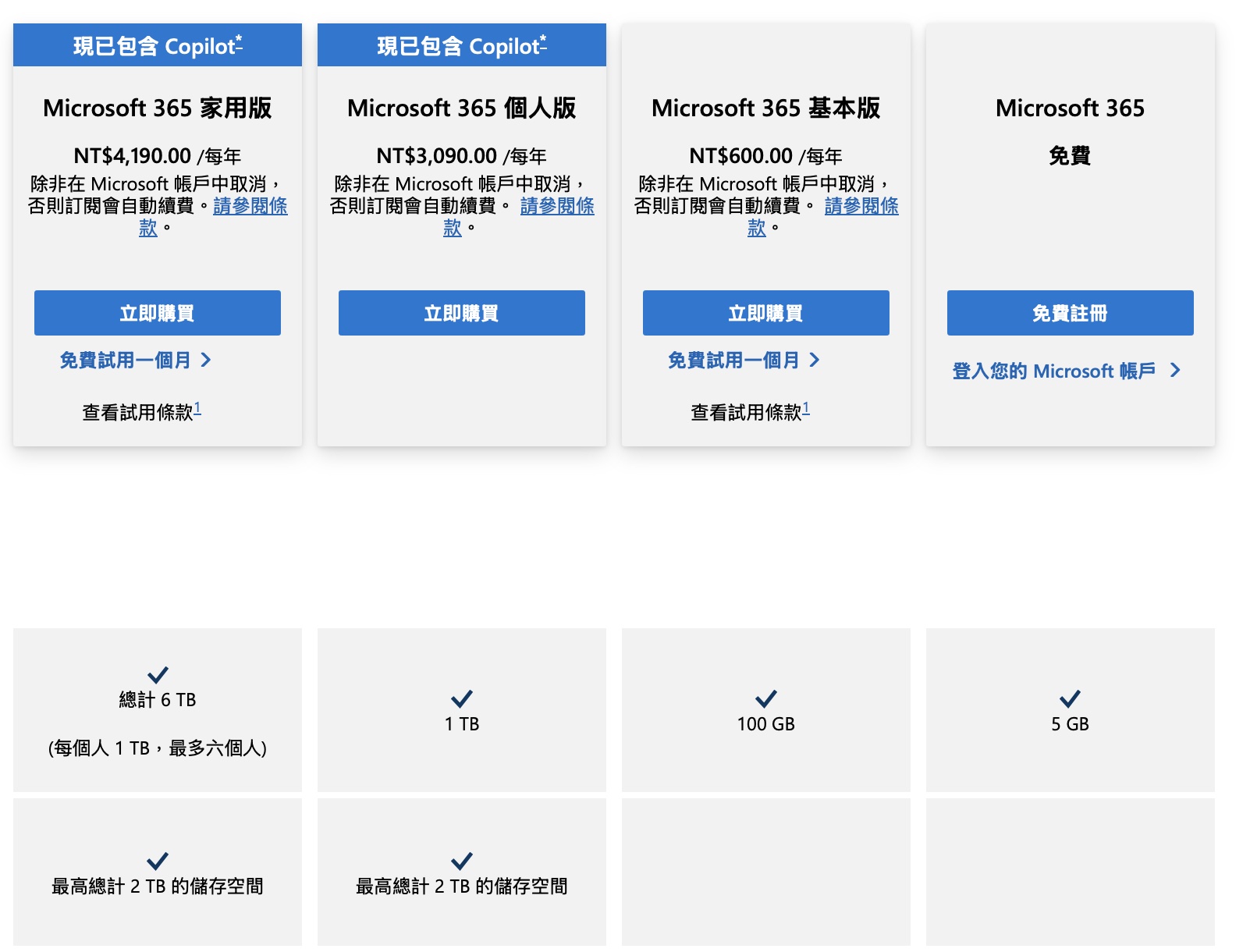Click chevron arrow after 家用版 免費試用一個月

(x=206, y=360)
